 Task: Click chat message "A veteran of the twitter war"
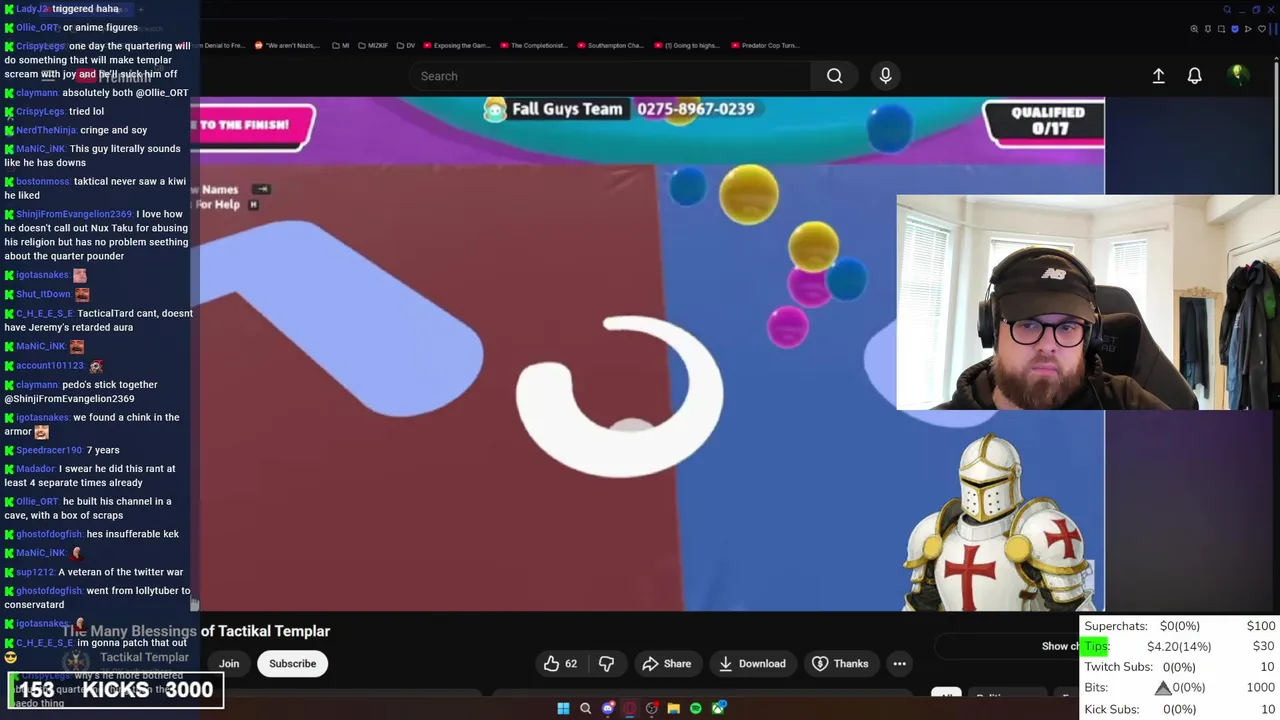tap(120, 572)
